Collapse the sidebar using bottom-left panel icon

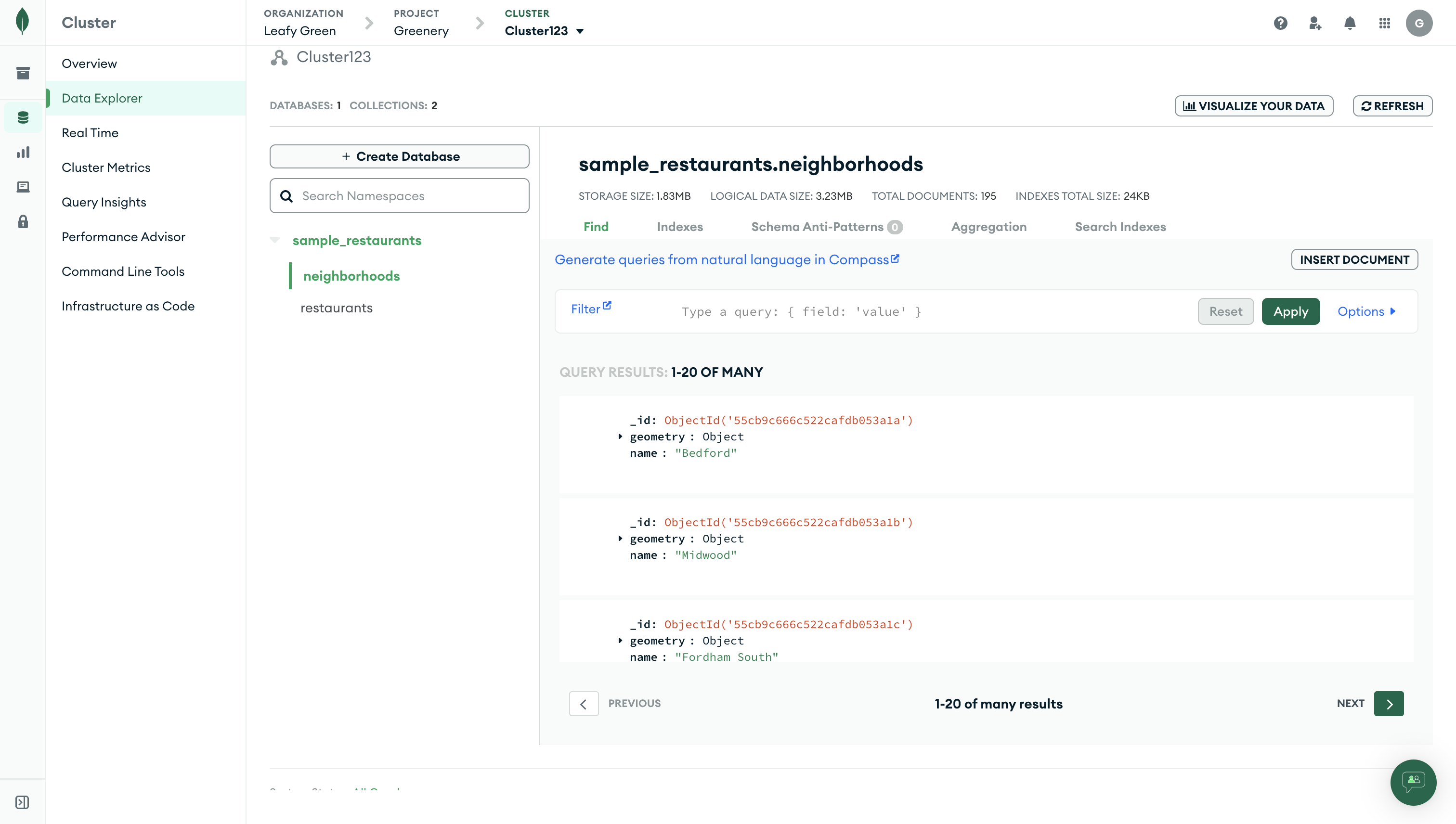22,802
